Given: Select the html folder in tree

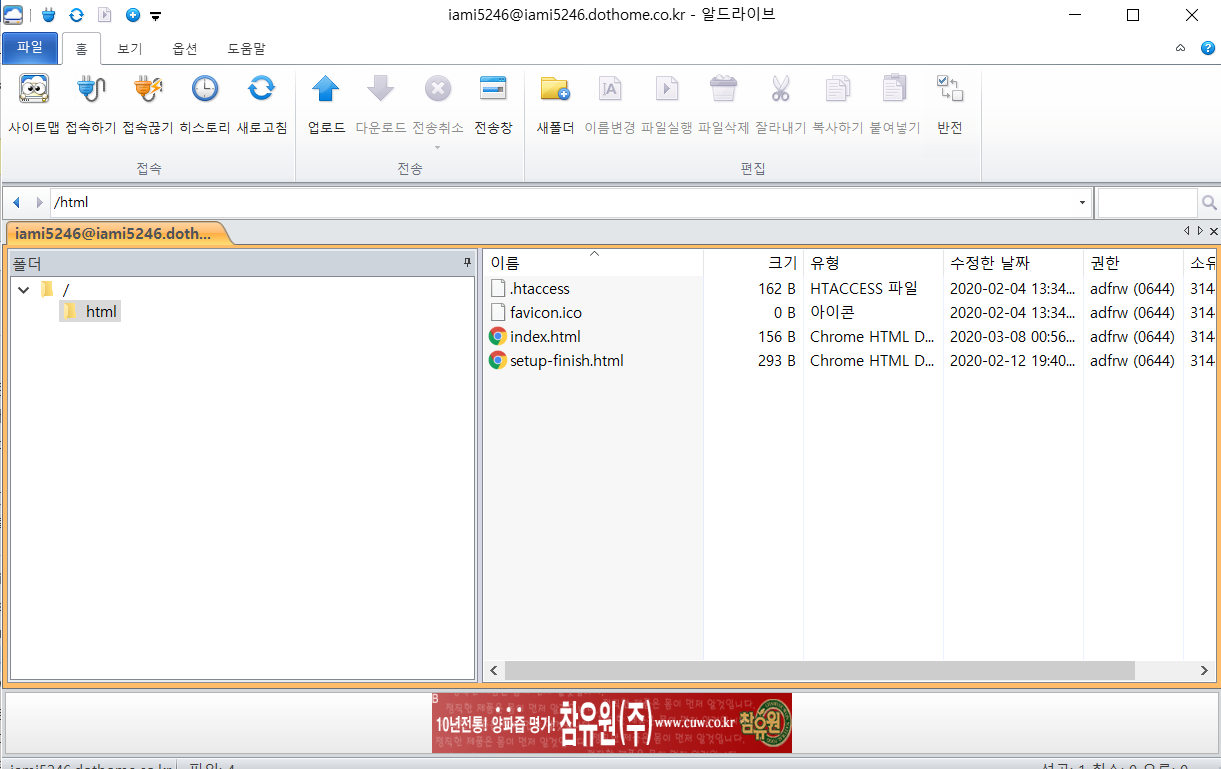Looking at the screenshot, I should click(101, 312).
